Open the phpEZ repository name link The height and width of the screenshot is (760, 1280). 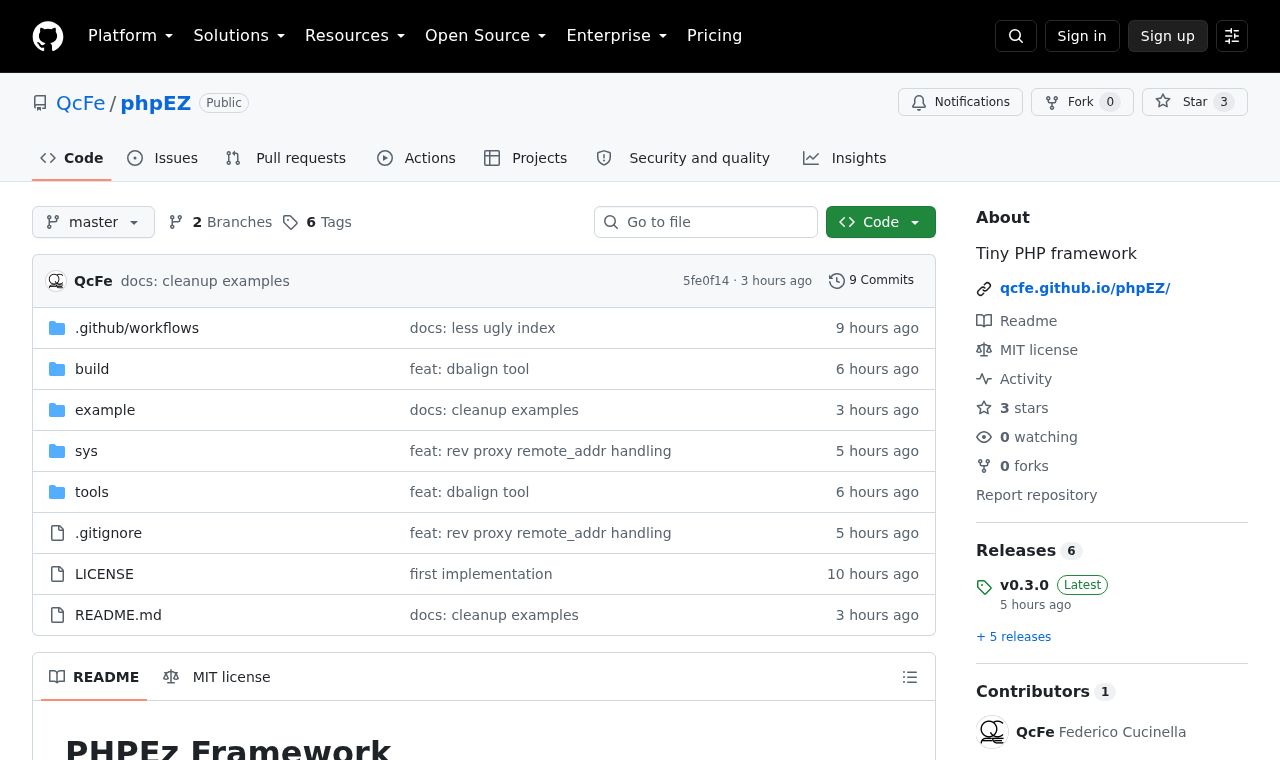pyautogui.click(x=156, y=103)
